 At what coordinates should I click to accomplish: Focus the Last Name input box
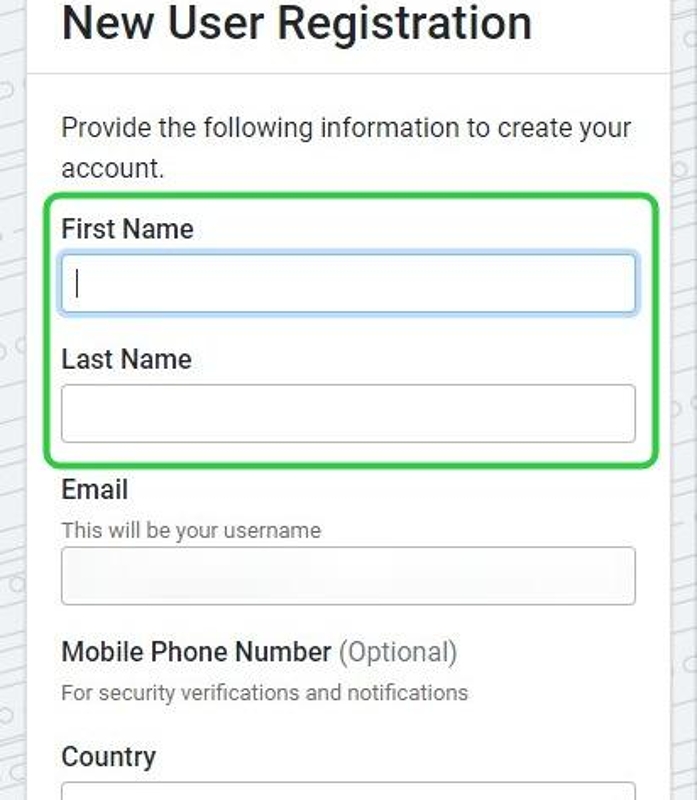tap(348, 413)
